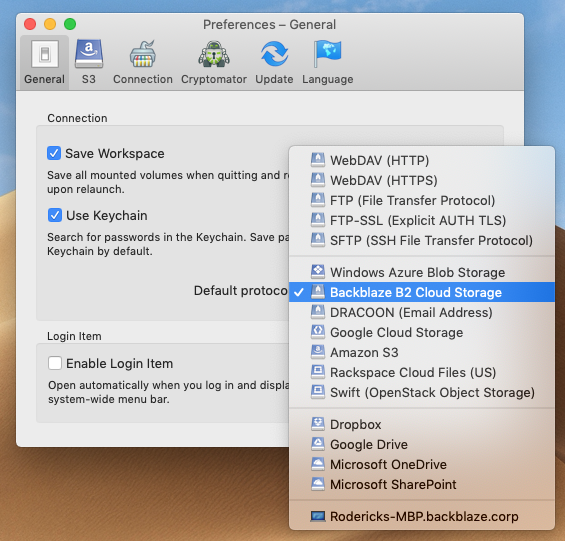565x541 pixels.
Task: Pick Microsoft OneDrive from the list
Action: point(422,464)
